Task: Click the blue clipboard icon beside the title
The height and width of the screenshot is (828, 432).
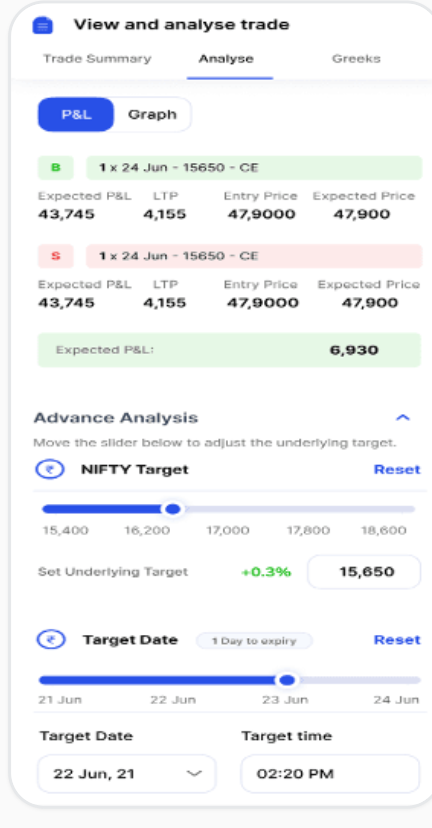Action: [x=42, y=25]
